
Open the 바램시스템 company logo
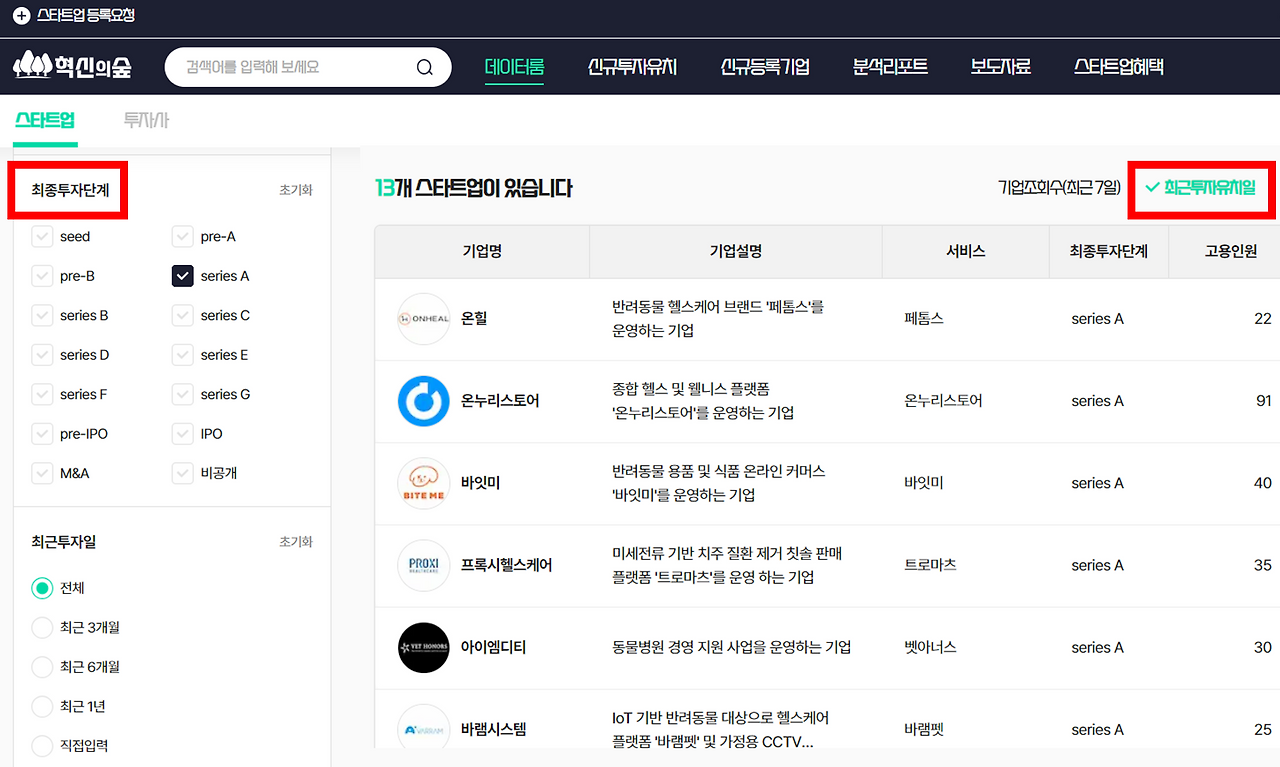[424, 729]
